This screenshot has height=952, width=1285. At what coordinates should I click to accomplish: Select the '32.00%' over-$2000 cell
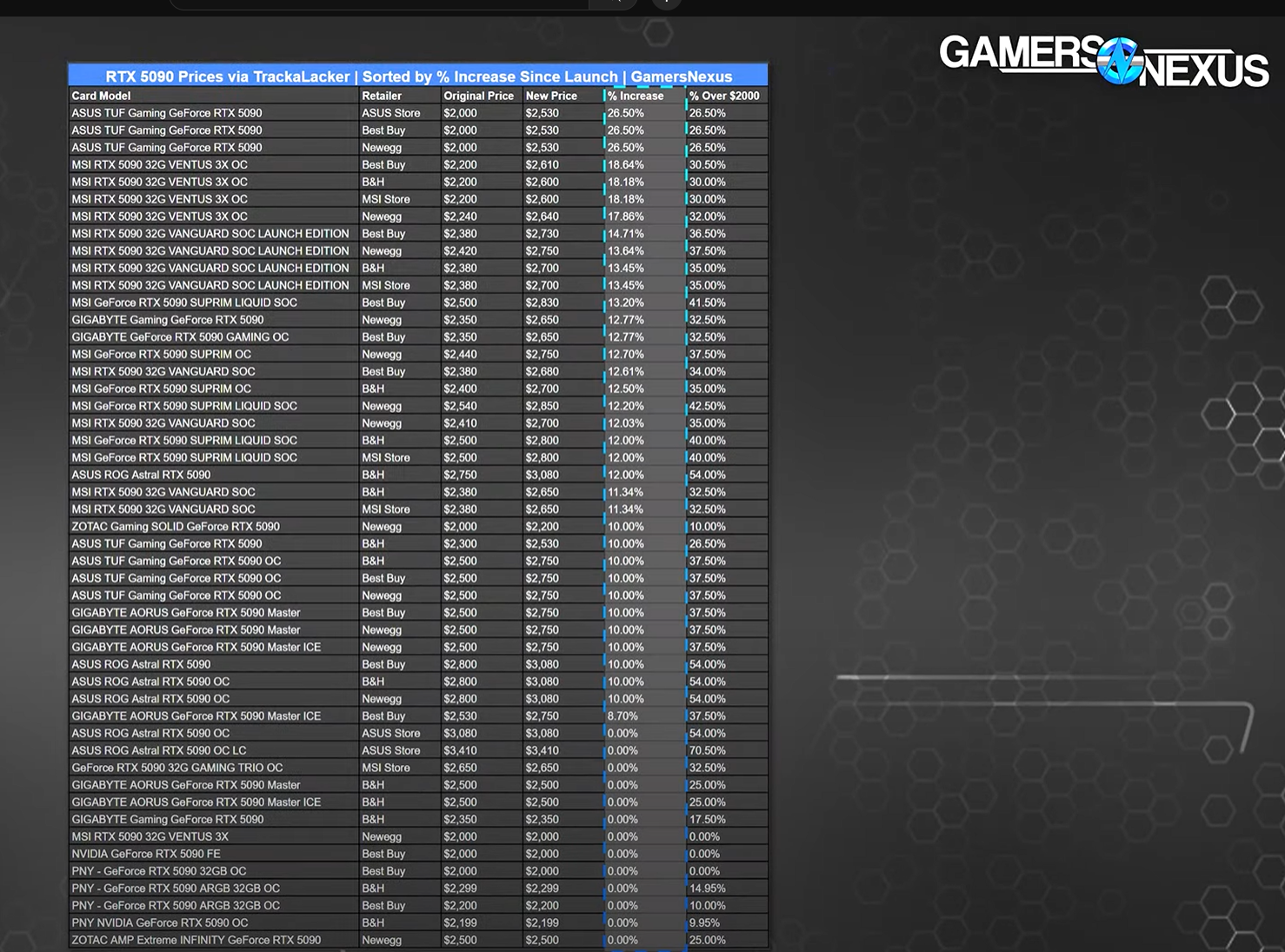[x=708, y=216]
